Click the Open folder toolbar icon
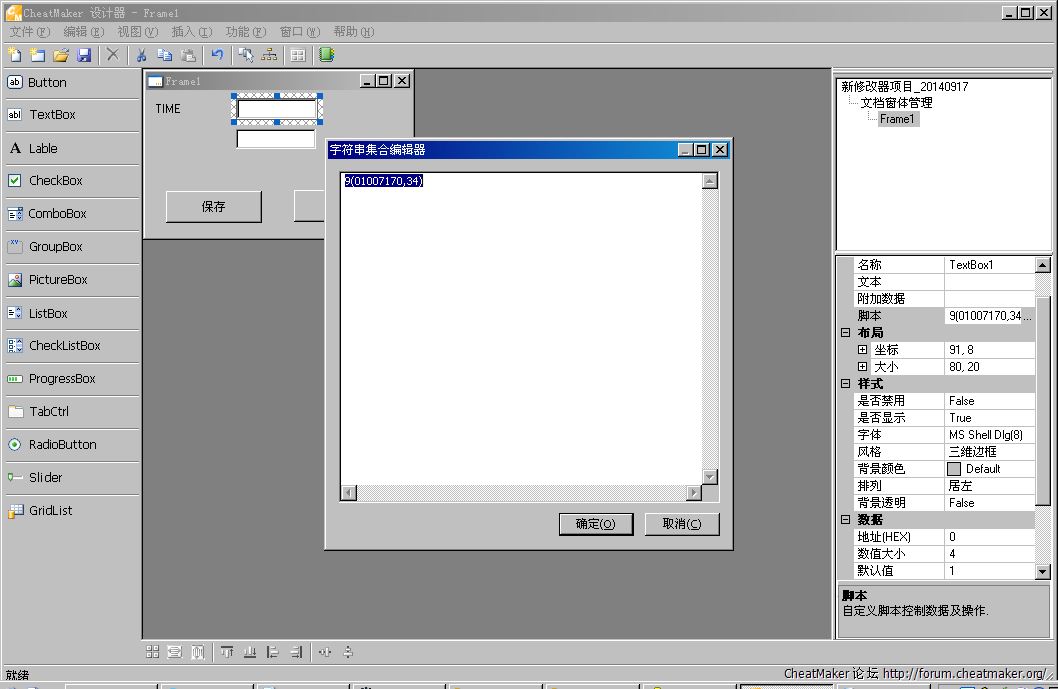The image size is (1058, 689). pyautogui.click(x=61, y=55)
